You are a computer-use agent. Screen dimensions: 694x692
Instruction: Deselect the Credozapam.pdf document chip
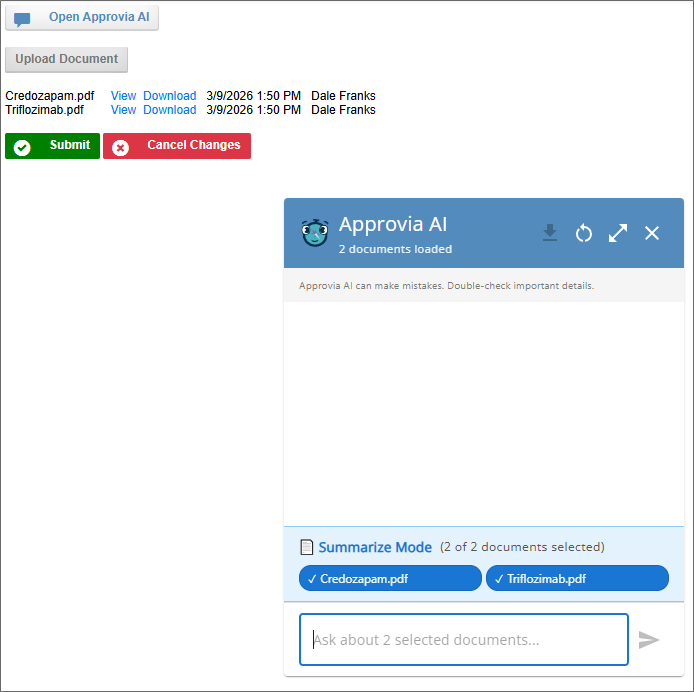(x=390, y=578)
